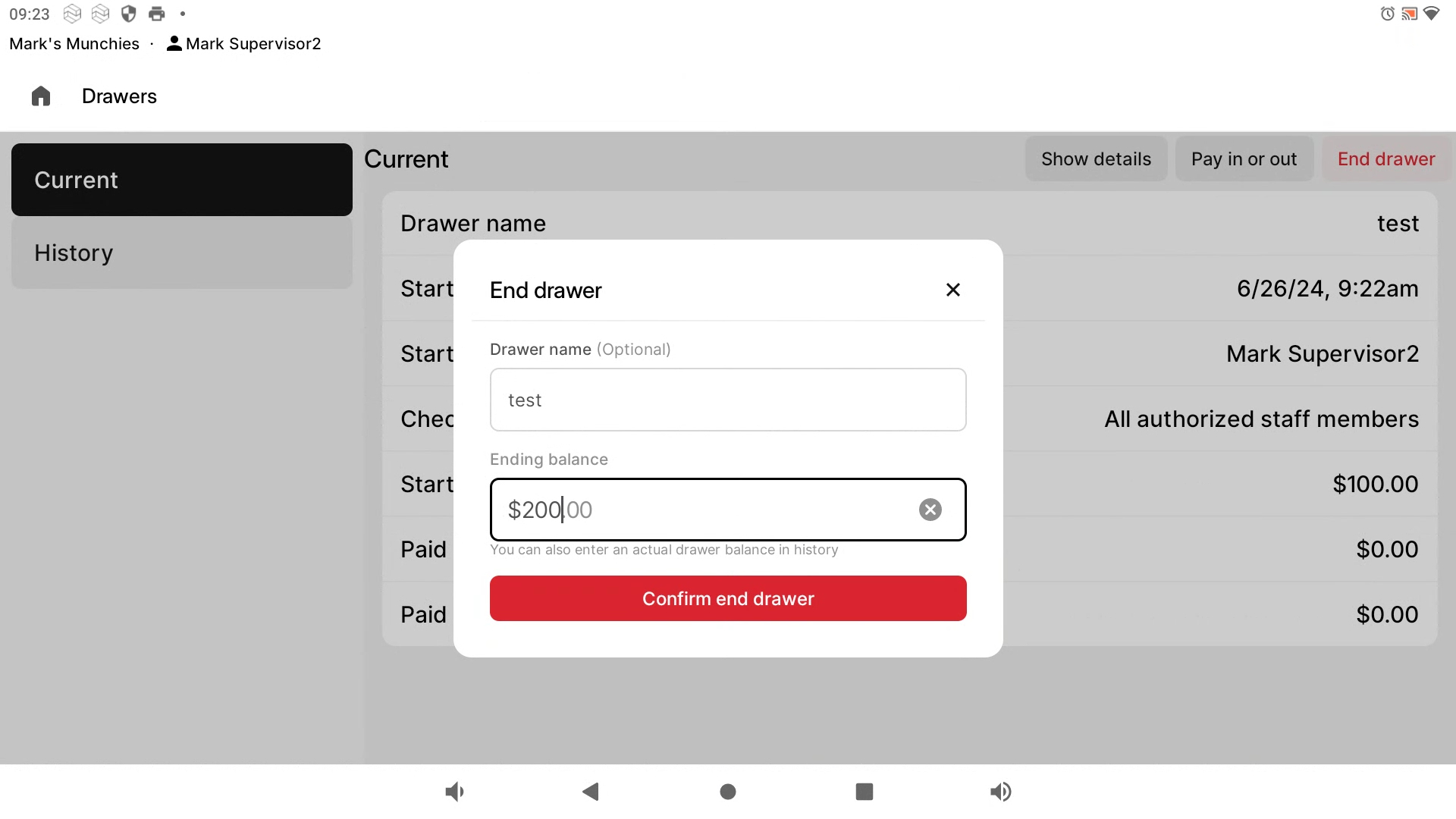Tap the printer status icon

(157, 14)
